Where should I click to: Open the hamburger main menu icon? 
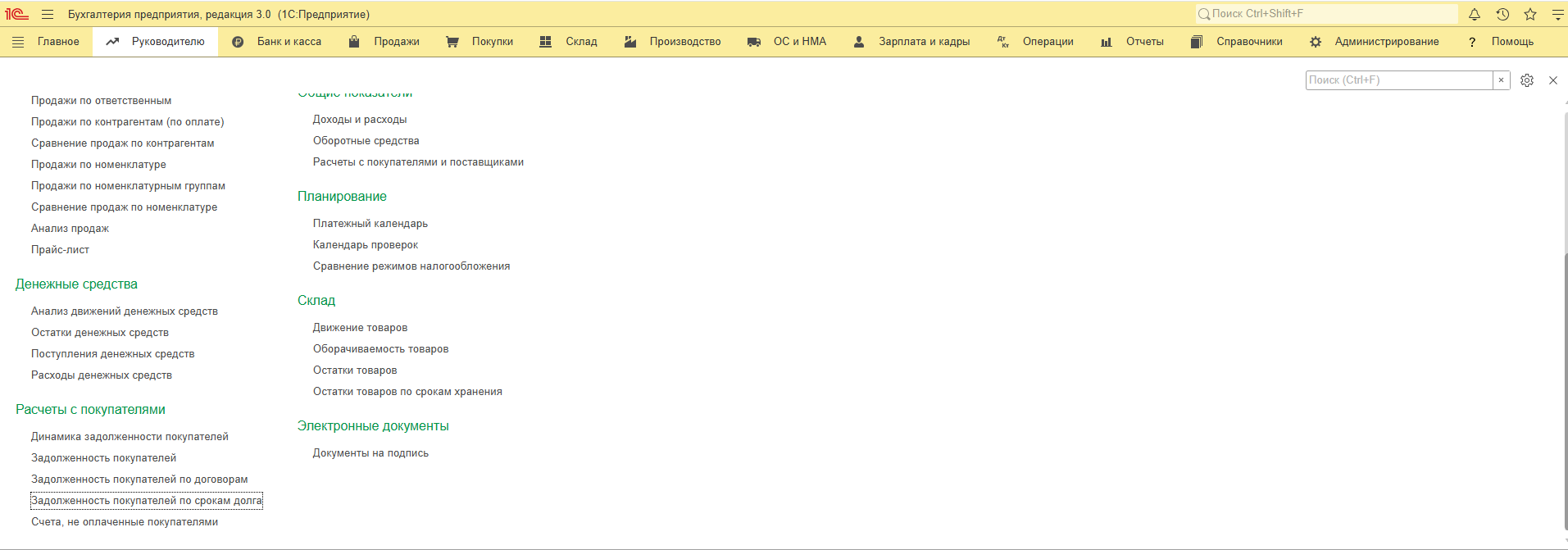tap(48, 14)
